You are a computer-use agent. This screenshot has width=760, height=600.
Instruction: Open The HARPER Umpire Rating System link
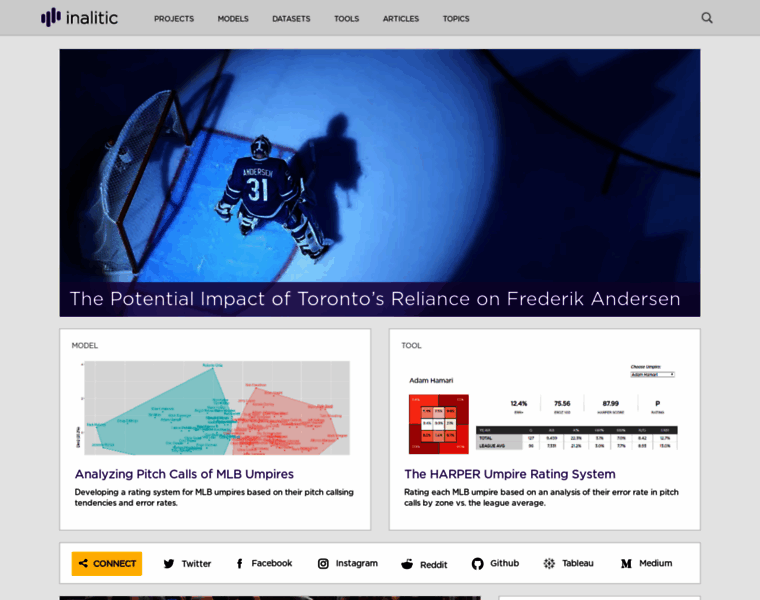(x=510, y=474)
